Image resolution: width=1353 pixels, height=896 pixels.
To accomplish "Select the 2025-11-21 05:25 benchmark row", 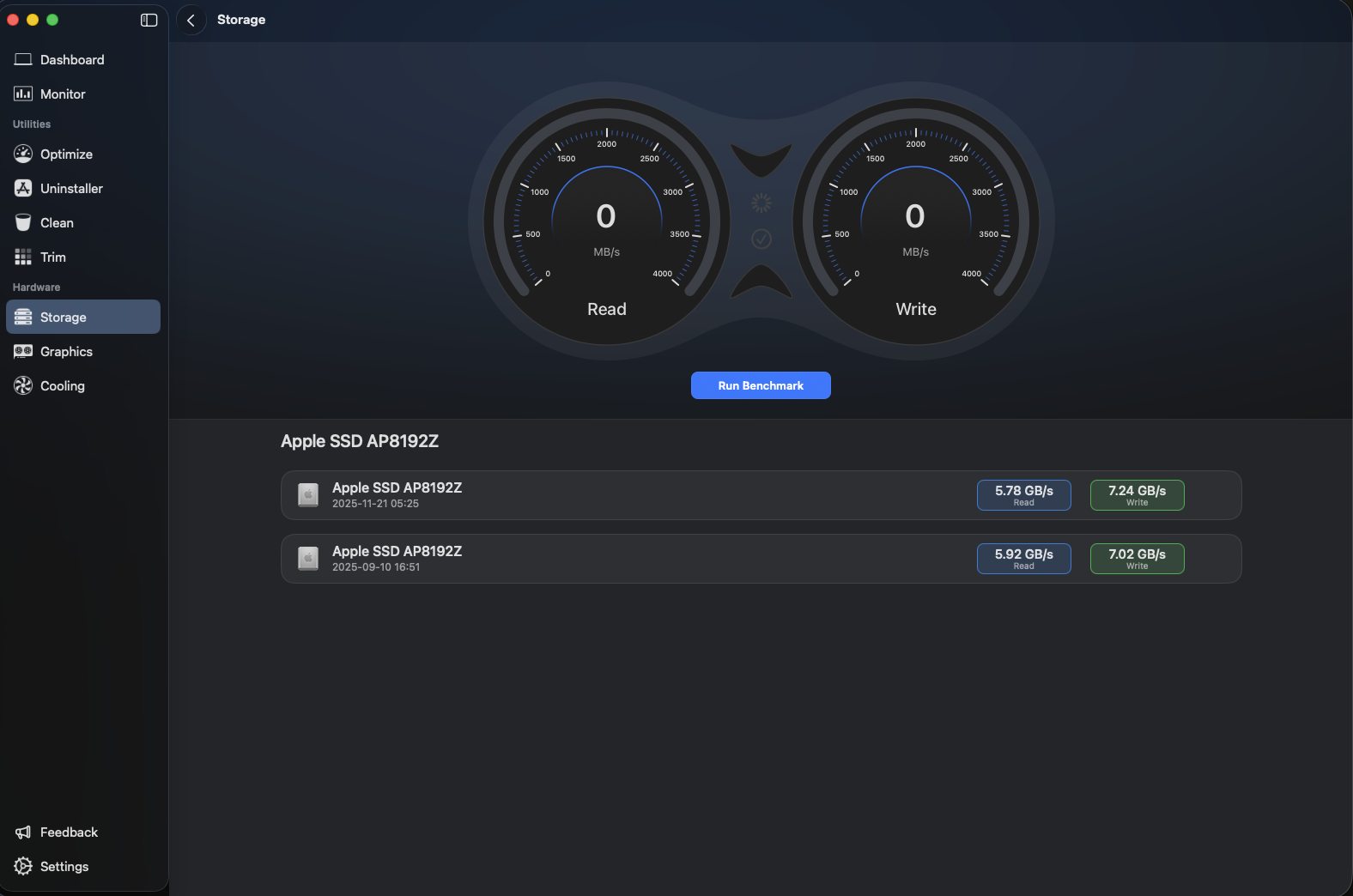I will tap(761, 495).
